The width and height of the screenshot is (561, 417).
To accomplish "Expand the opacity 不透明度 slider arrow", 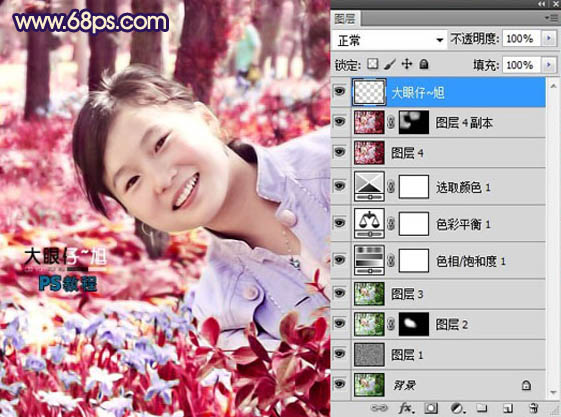I will 549,39.
